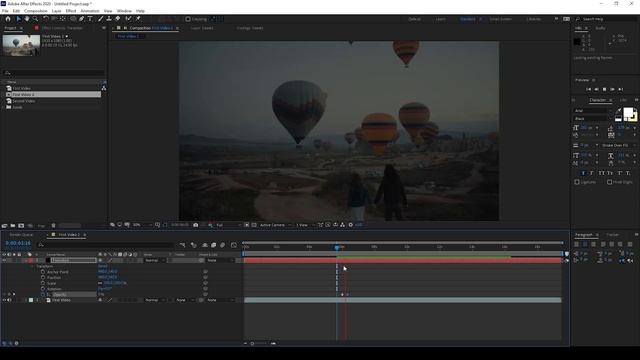The height and width of the screenshot is (360, 640).
Task: Switch to the Render Queue tab
Action: (21, 235)
